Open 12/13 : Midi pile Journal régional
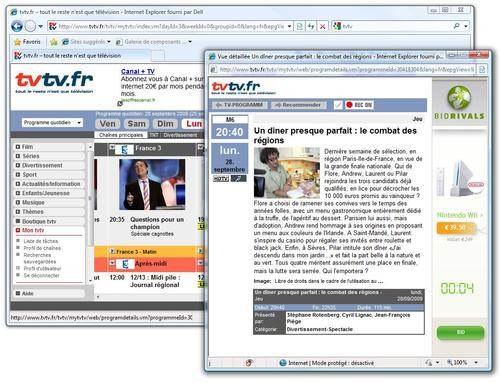 click(x=155, y=281)
